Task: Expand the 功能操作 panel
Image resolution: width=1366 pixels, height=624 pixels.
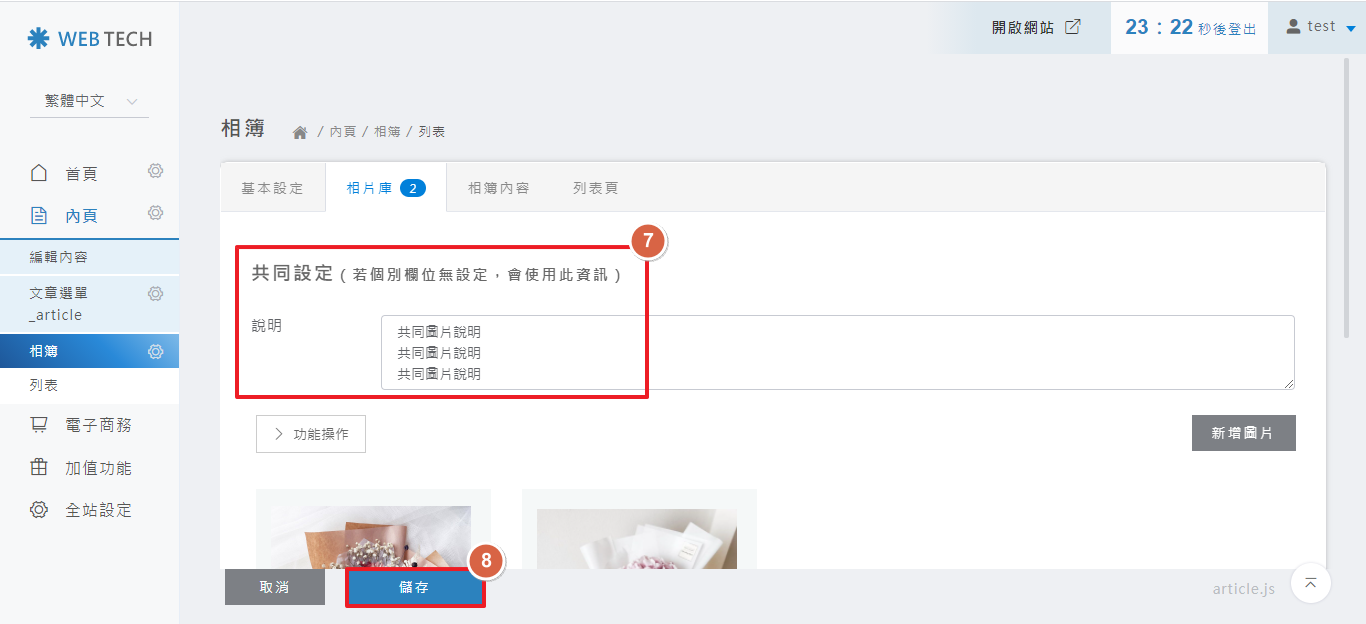Action: coord(311,434)
